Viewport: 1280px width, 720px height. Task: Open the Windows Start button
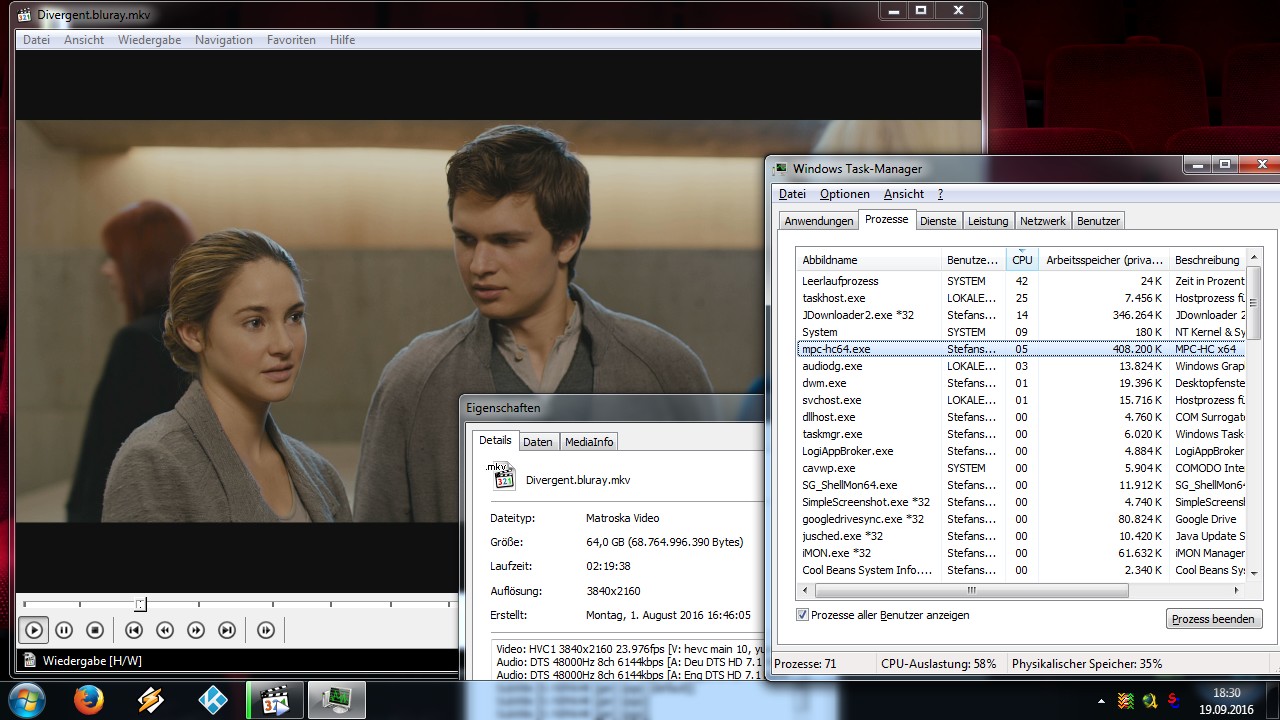pos(26,699)
